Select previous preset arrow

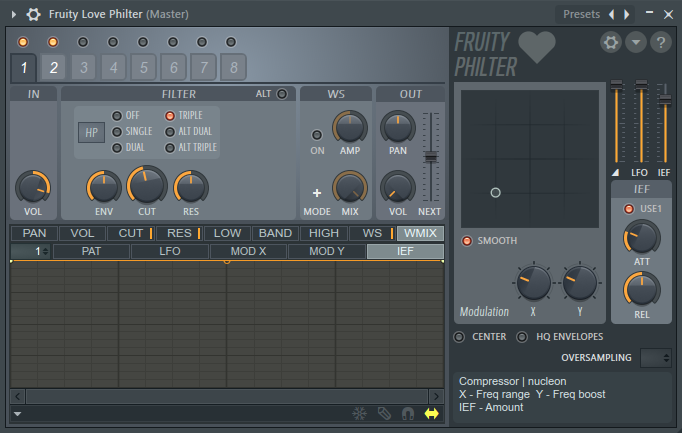pos(612,14)
